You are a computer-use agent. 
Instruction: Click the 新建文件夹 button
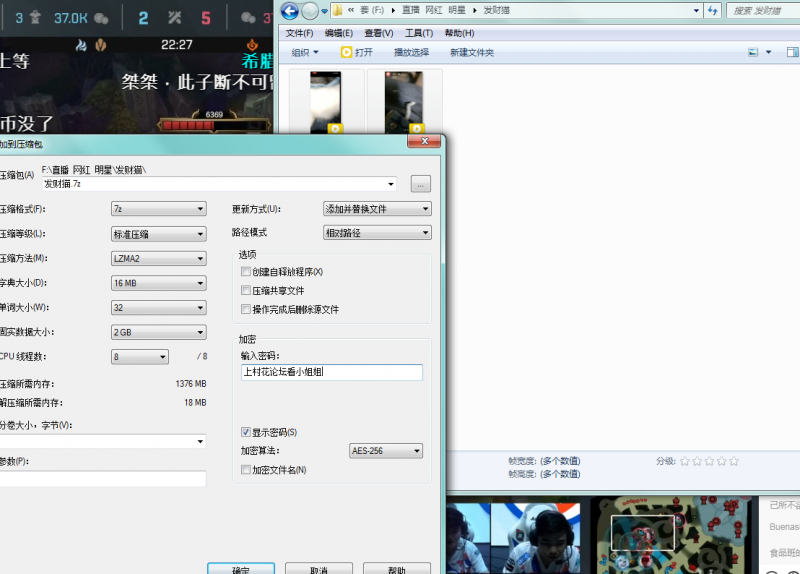(472, 52)
